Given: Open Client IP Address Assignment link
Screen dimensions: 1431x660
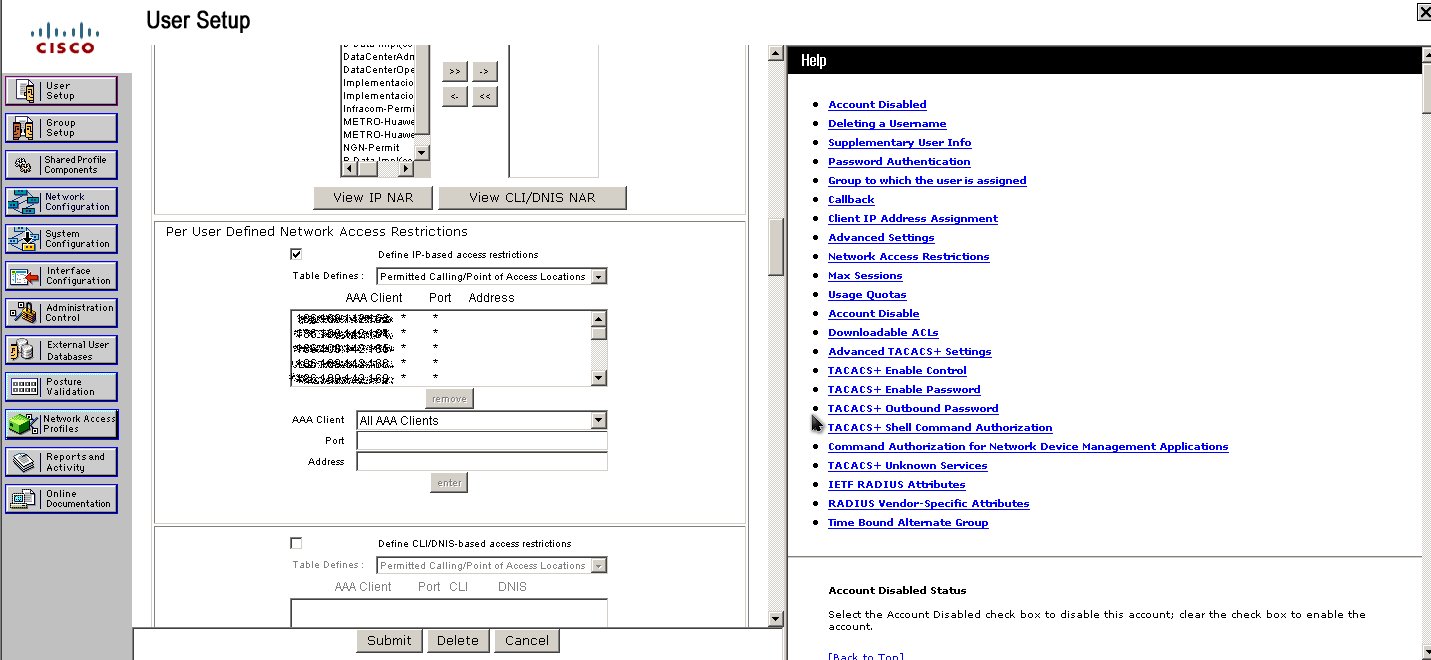Looking at the screenshot, I should [x=913, y=218].
